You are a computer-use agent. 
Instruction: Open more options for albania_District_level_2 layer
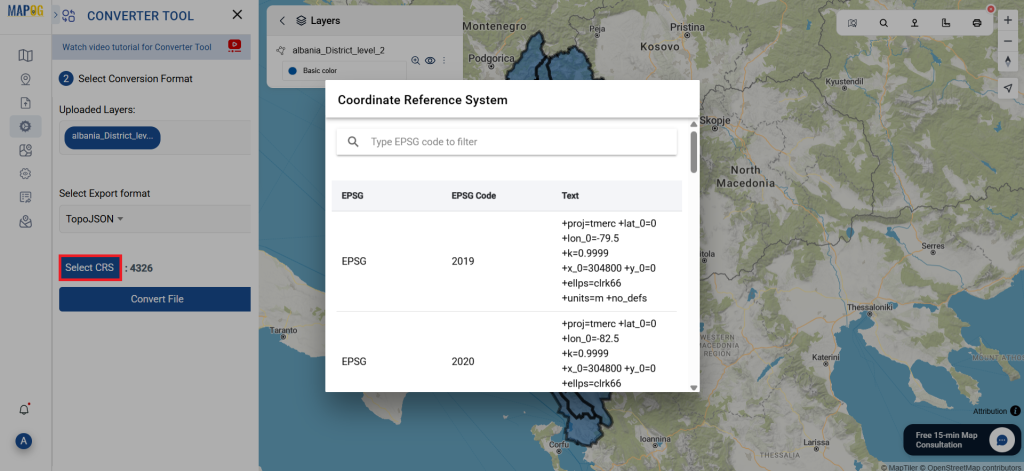pos(444,60)
